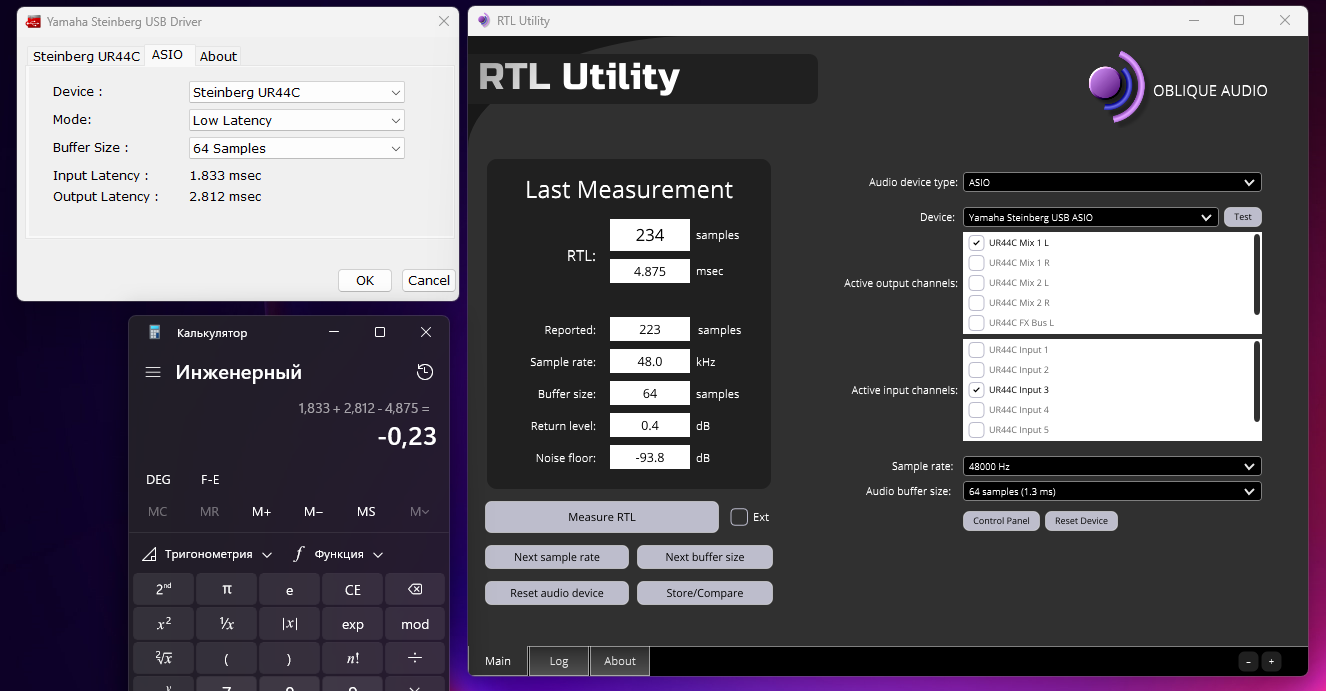Viewport: 1326px width, 691px height.
Task: Click the Oblique Audio logo
Action: (1177, 89)
